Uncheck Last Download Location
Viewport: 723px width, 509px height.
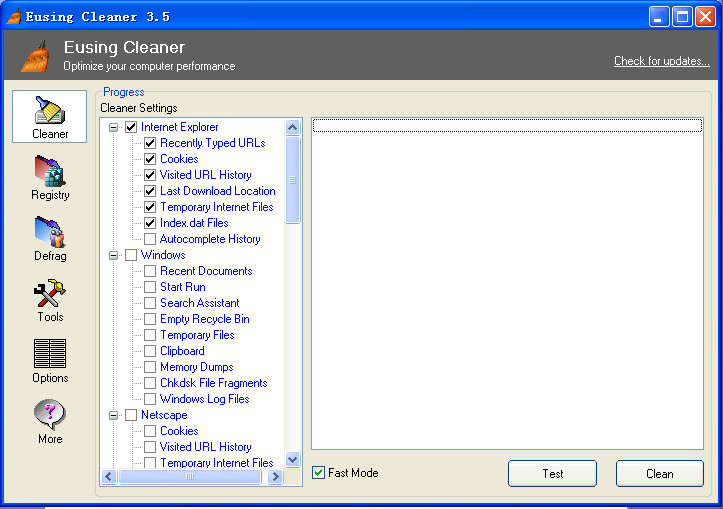coord(150,191)
